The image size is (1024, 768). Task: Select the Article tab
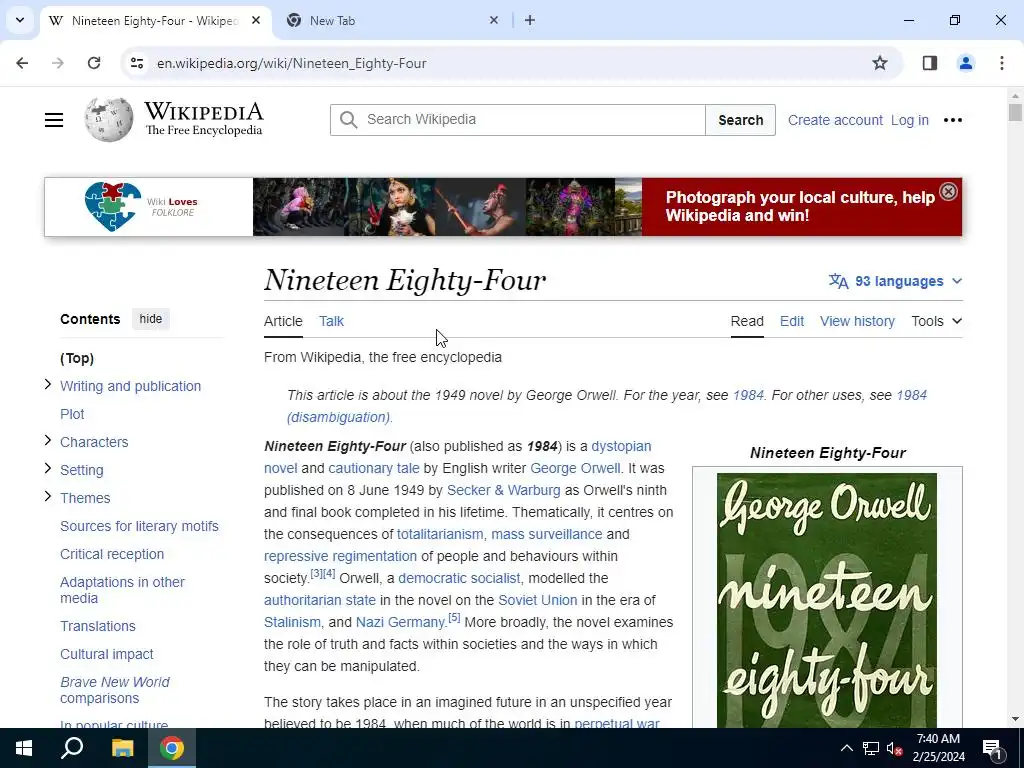point(283,321)
